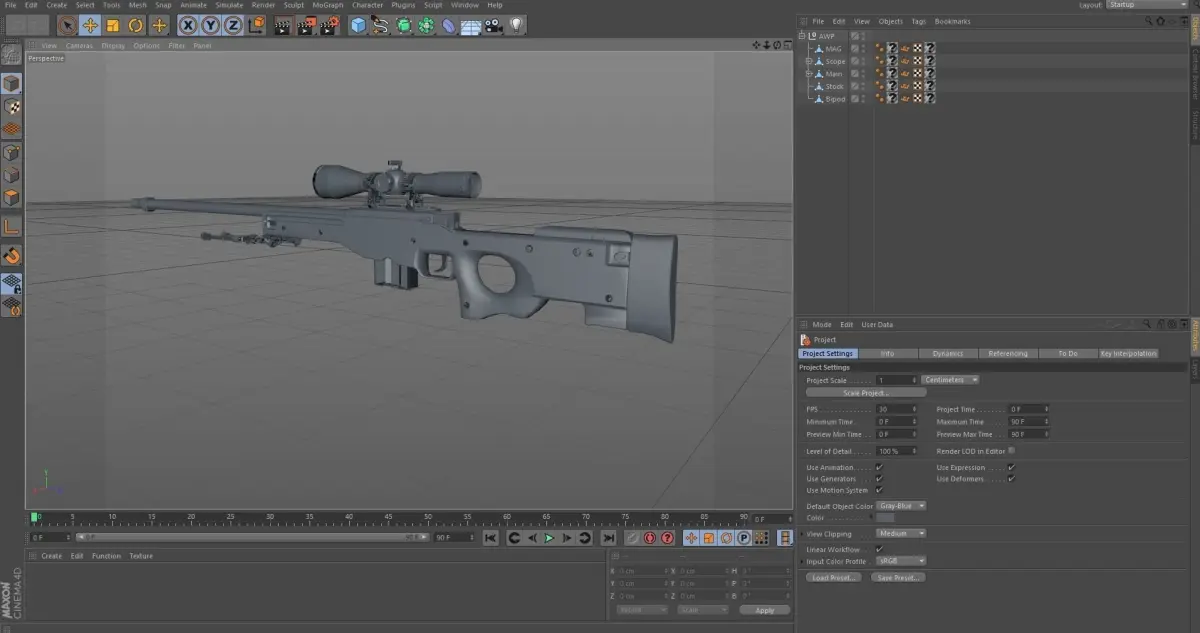The height and width of the screenshot is (633, 1200).
Task: Add a floor/environment object icon
Action: [x=472, y=25]
